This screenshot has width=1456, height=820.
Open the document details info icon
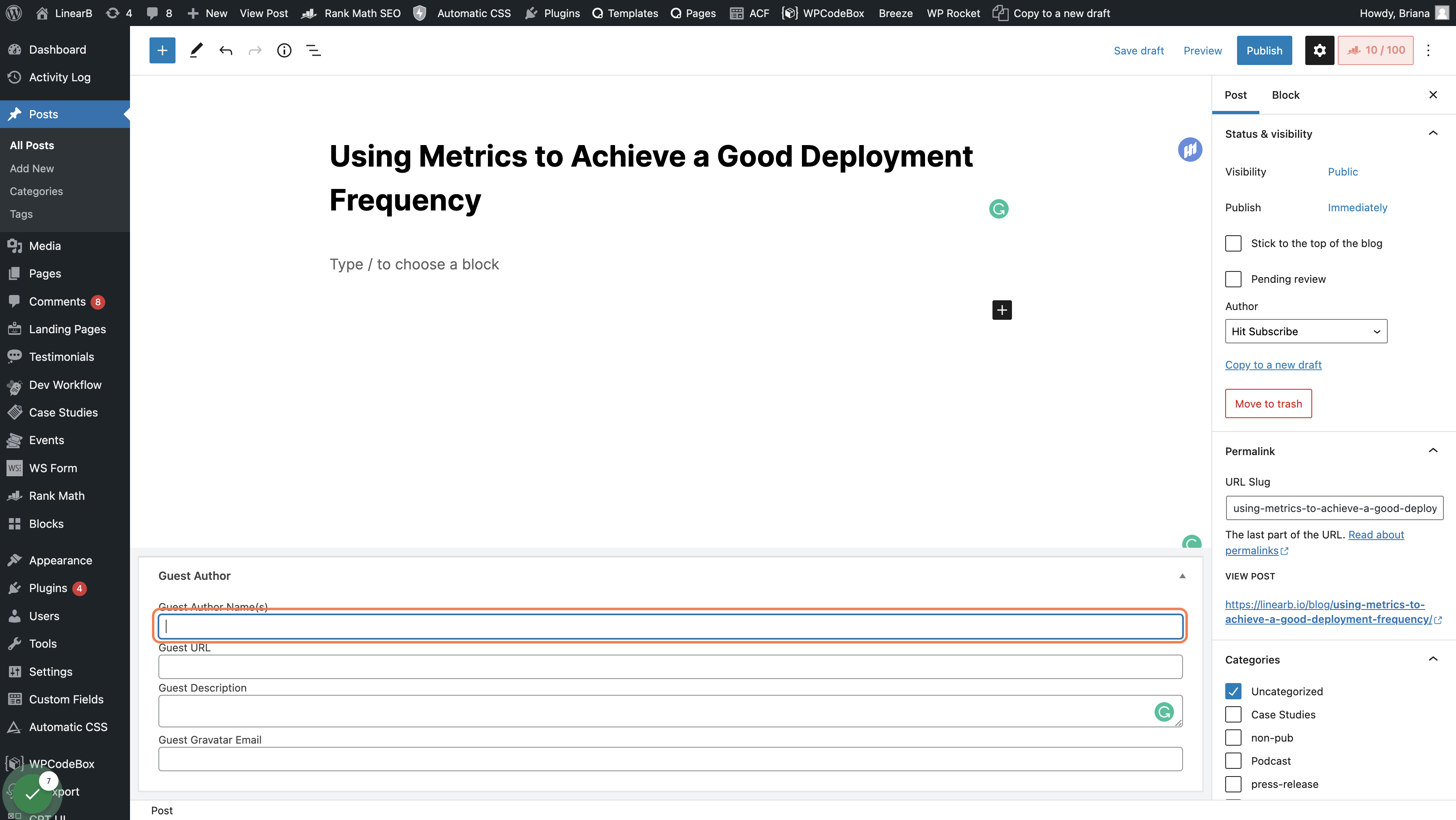[284, 50]
